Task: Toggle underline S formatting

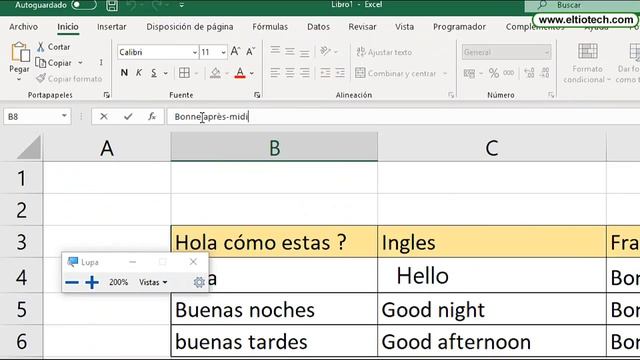Action: [x=154, y=73]
